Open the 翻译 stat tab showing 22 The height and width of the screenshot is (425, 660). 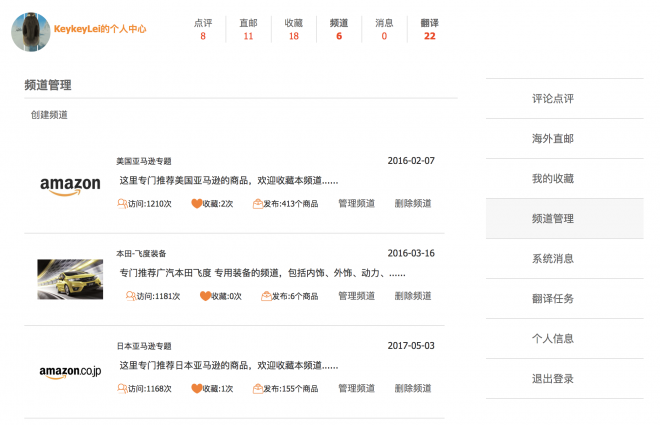429,29
